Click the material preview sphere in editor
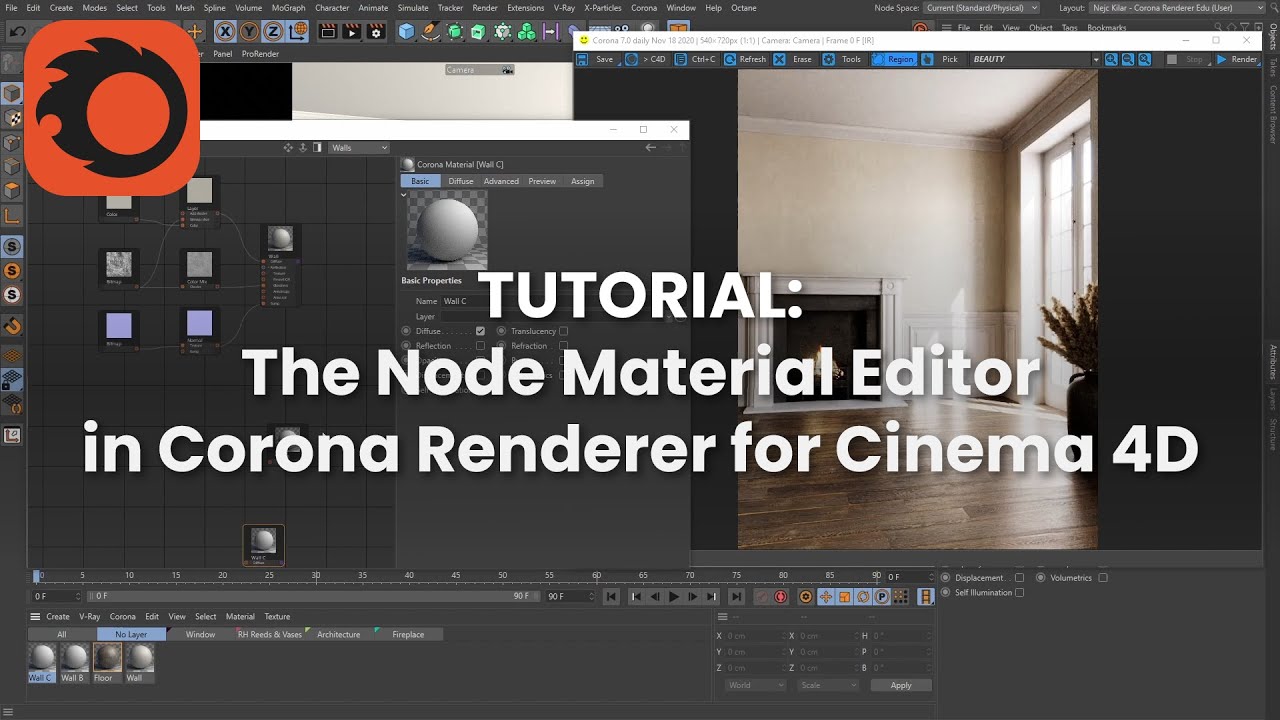1280x720 pixels. (x=447, y=229)
